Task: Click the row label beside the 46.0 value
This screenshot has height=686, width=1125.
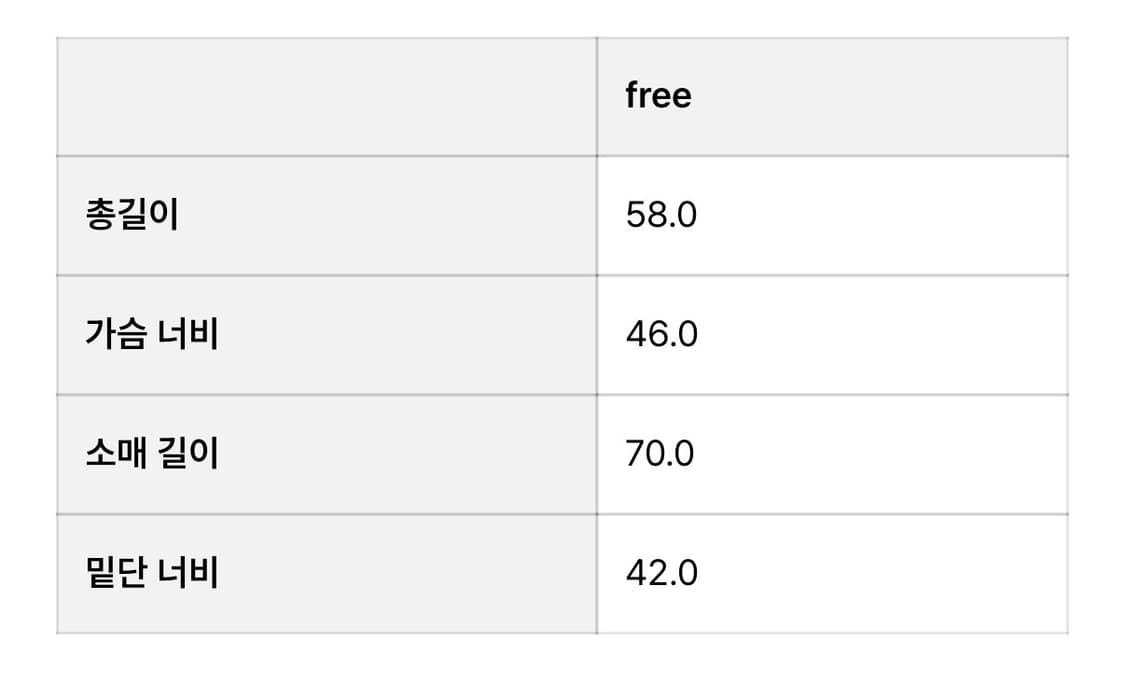Action: [x=152, y=334]
